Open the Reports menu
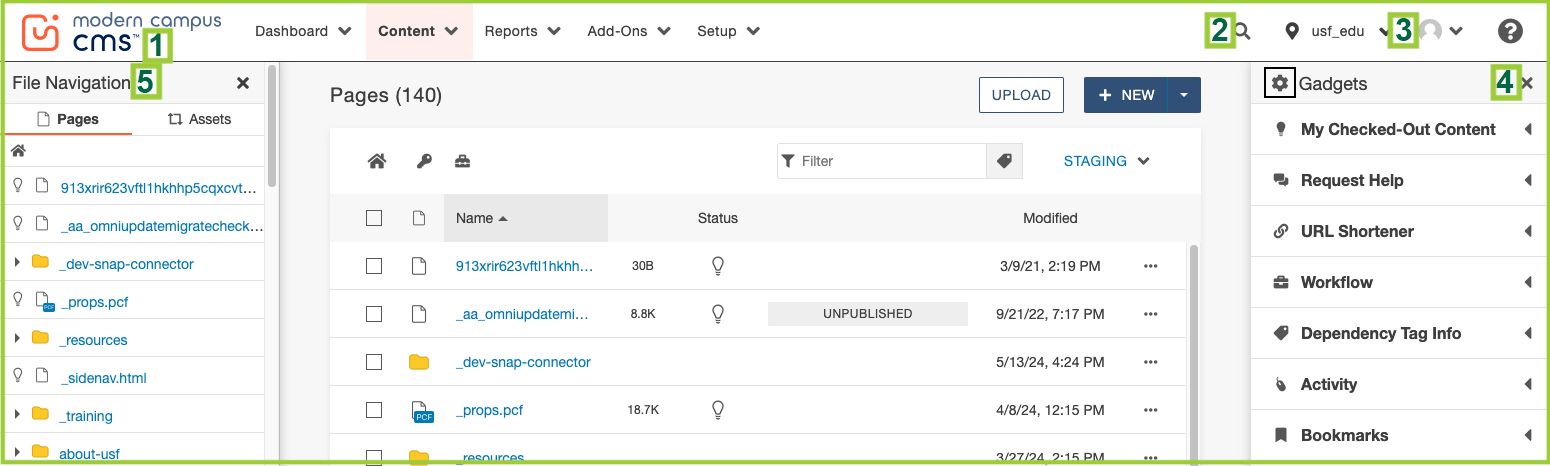This screenshot has height=466, width=1550. [522, 31]
